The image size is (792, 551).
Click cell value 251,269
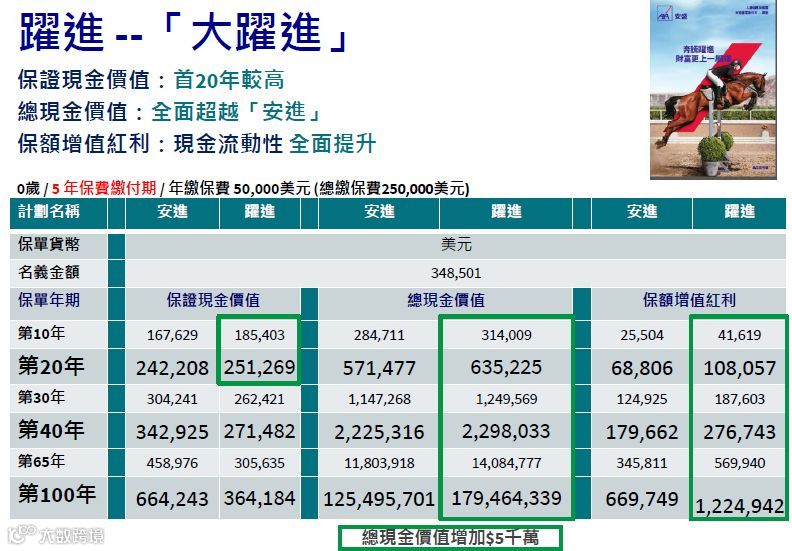(x=260, y=367)
